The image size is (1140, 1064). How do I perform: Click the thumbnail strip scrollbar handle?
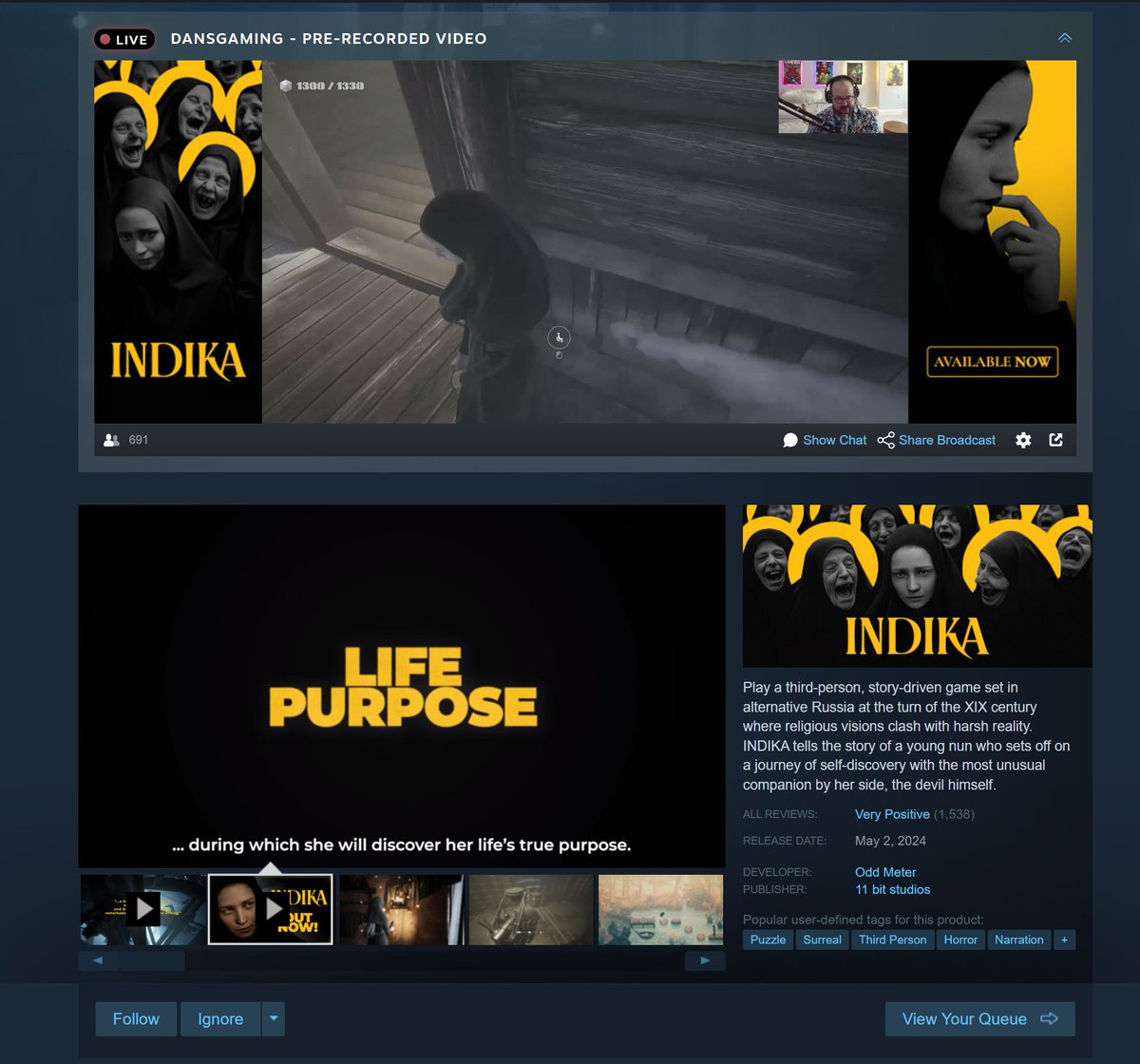coord(152,960)
